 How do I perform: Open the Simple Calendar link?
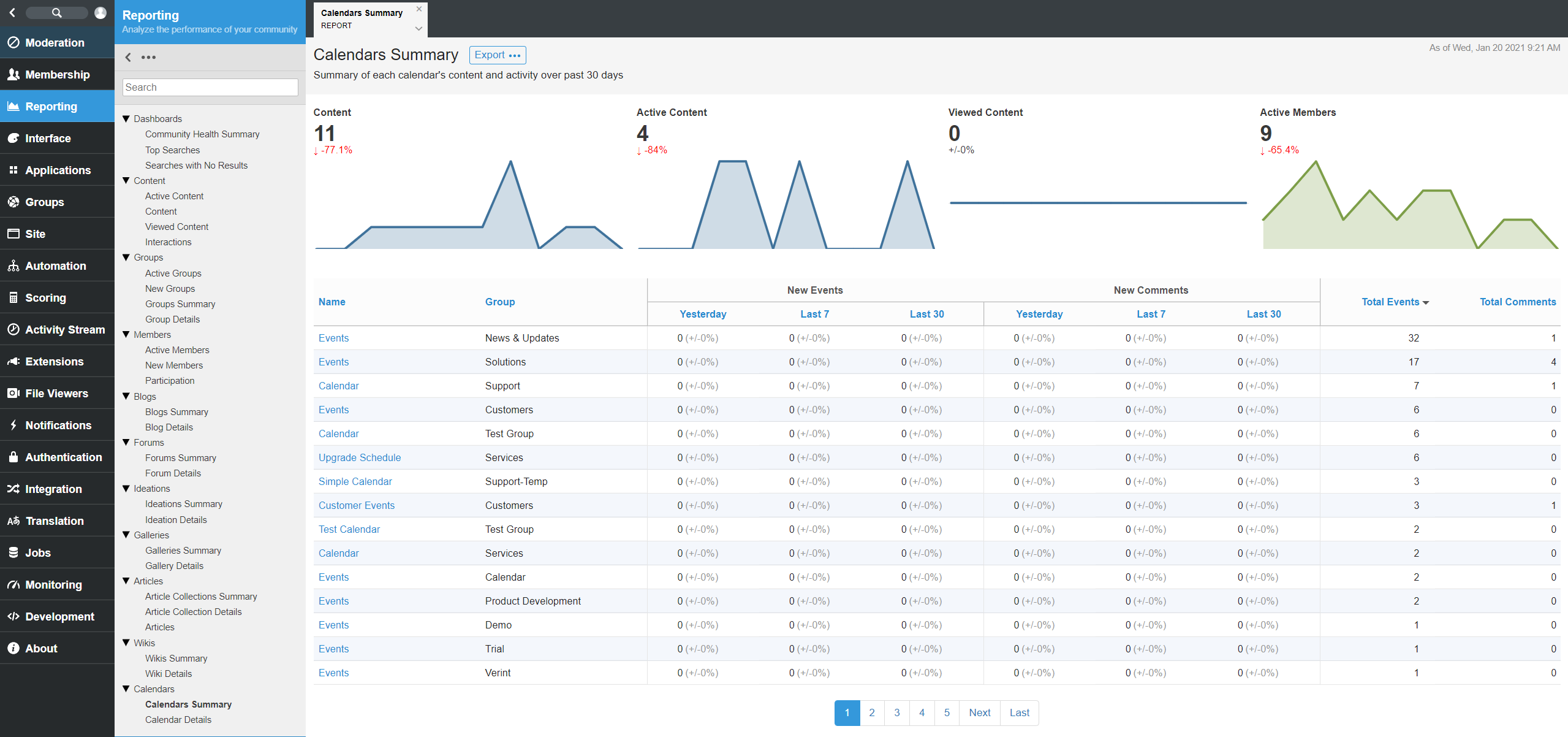tap(355, 481)
